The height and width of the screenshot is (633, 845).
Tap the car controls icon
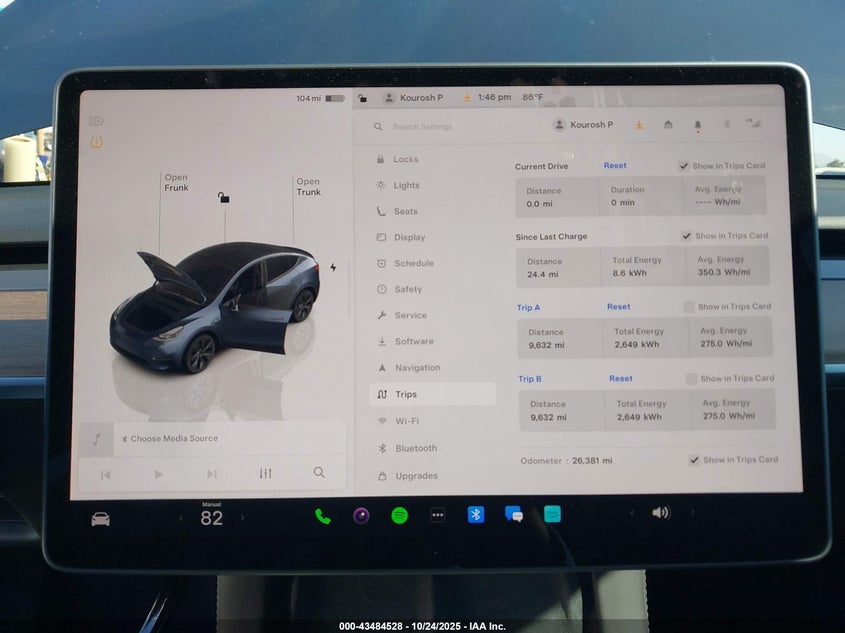101,519
